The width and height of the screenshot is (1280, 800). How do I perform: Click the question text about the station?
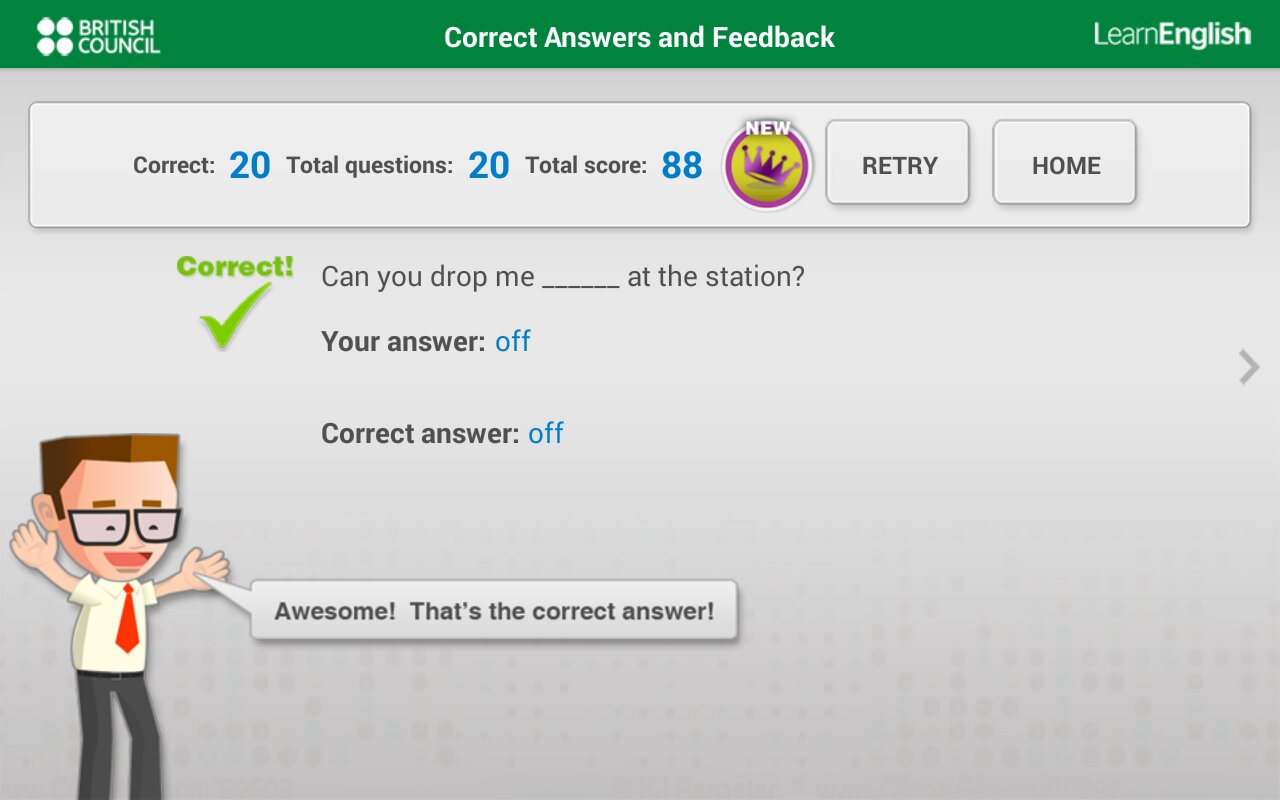click(x=563, y=277)
